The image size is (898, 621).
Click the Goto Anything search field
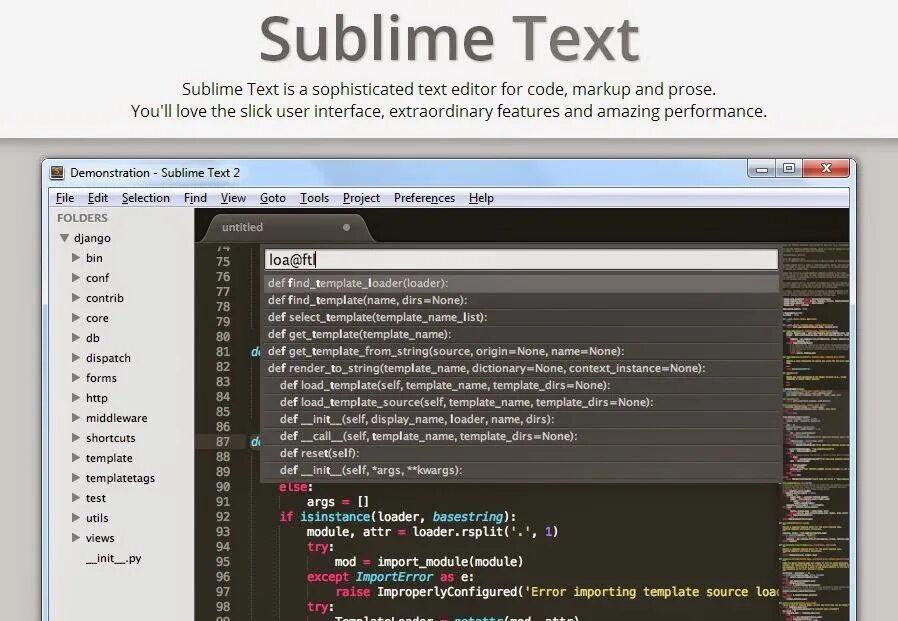(521, 260)
